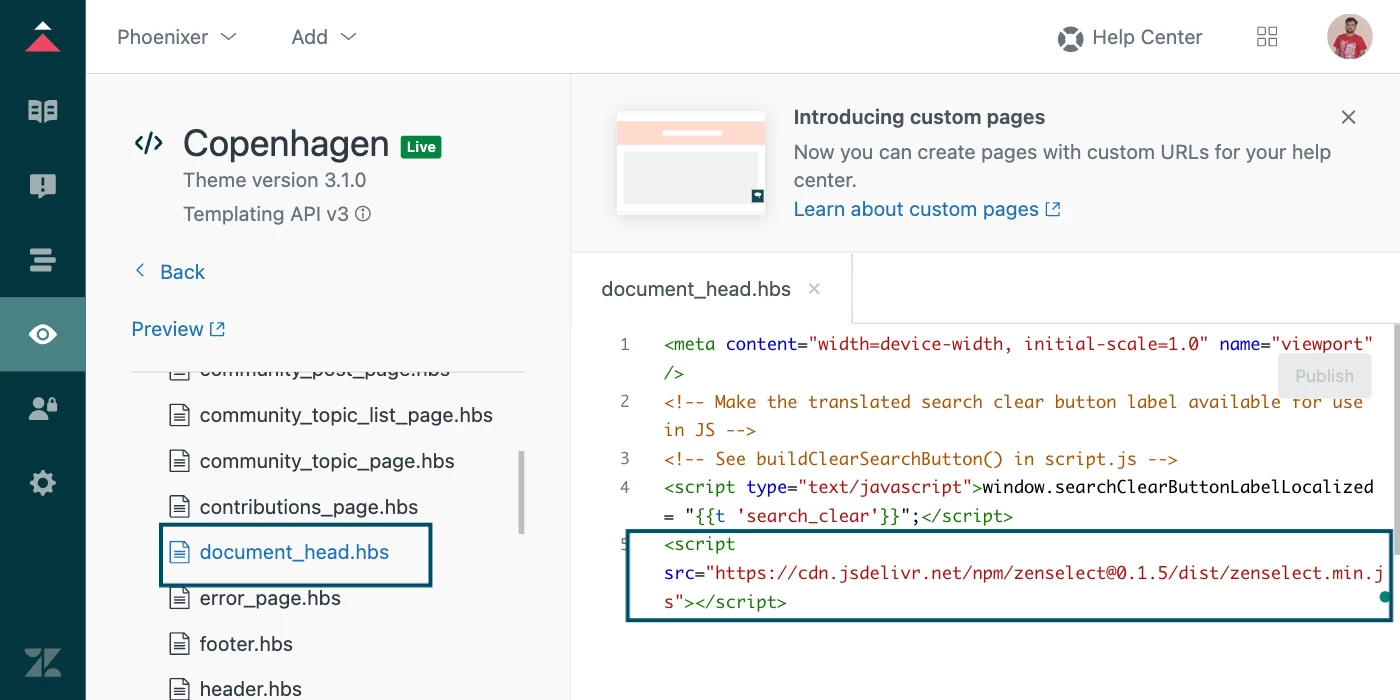Click file icon beside contributions_page.hbs
This screenshot has height=700, width=1400.
(x=179, y=507)
